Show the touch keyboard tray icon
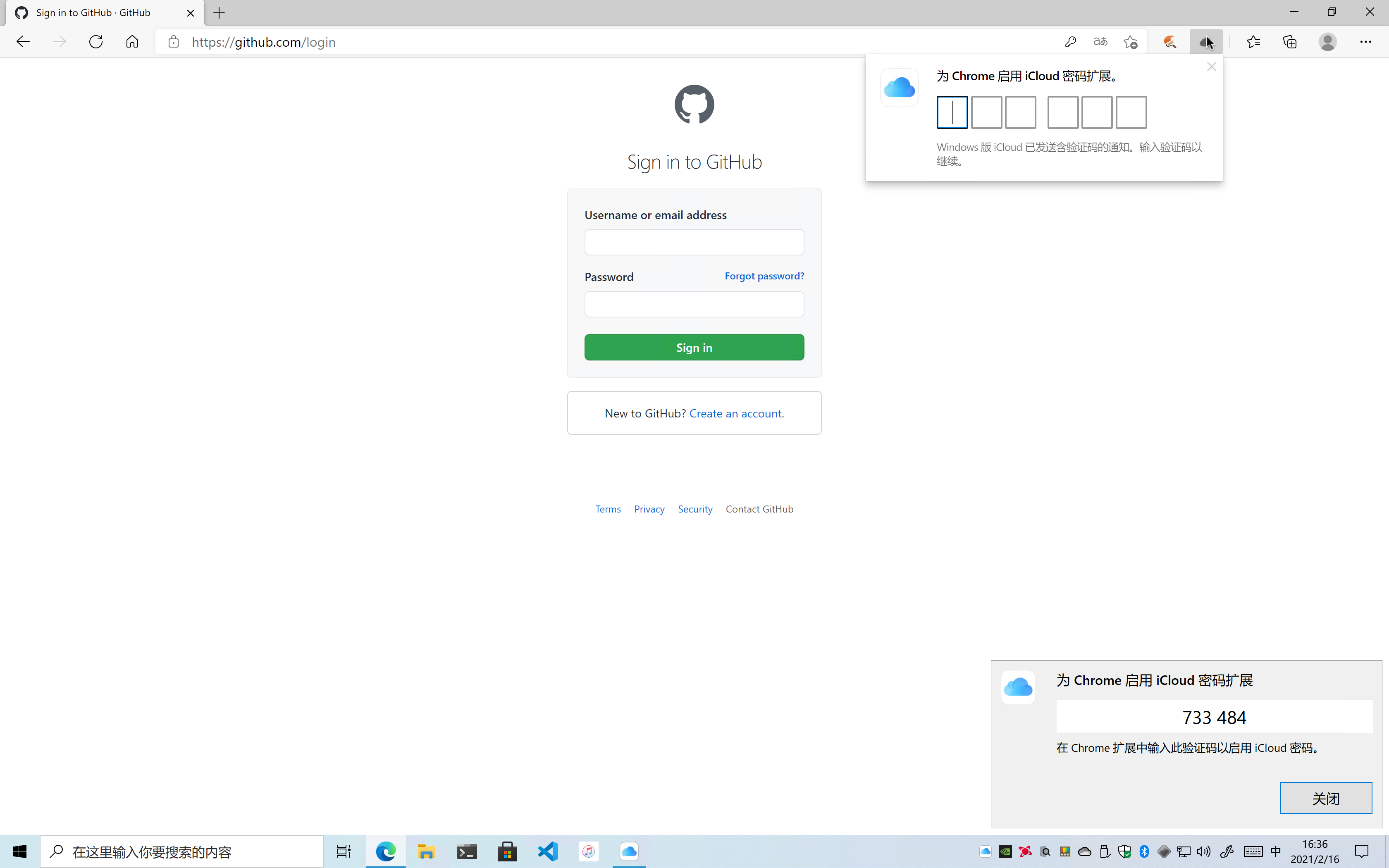Viewport: 1389px width, 868px height. (1253, 852)
